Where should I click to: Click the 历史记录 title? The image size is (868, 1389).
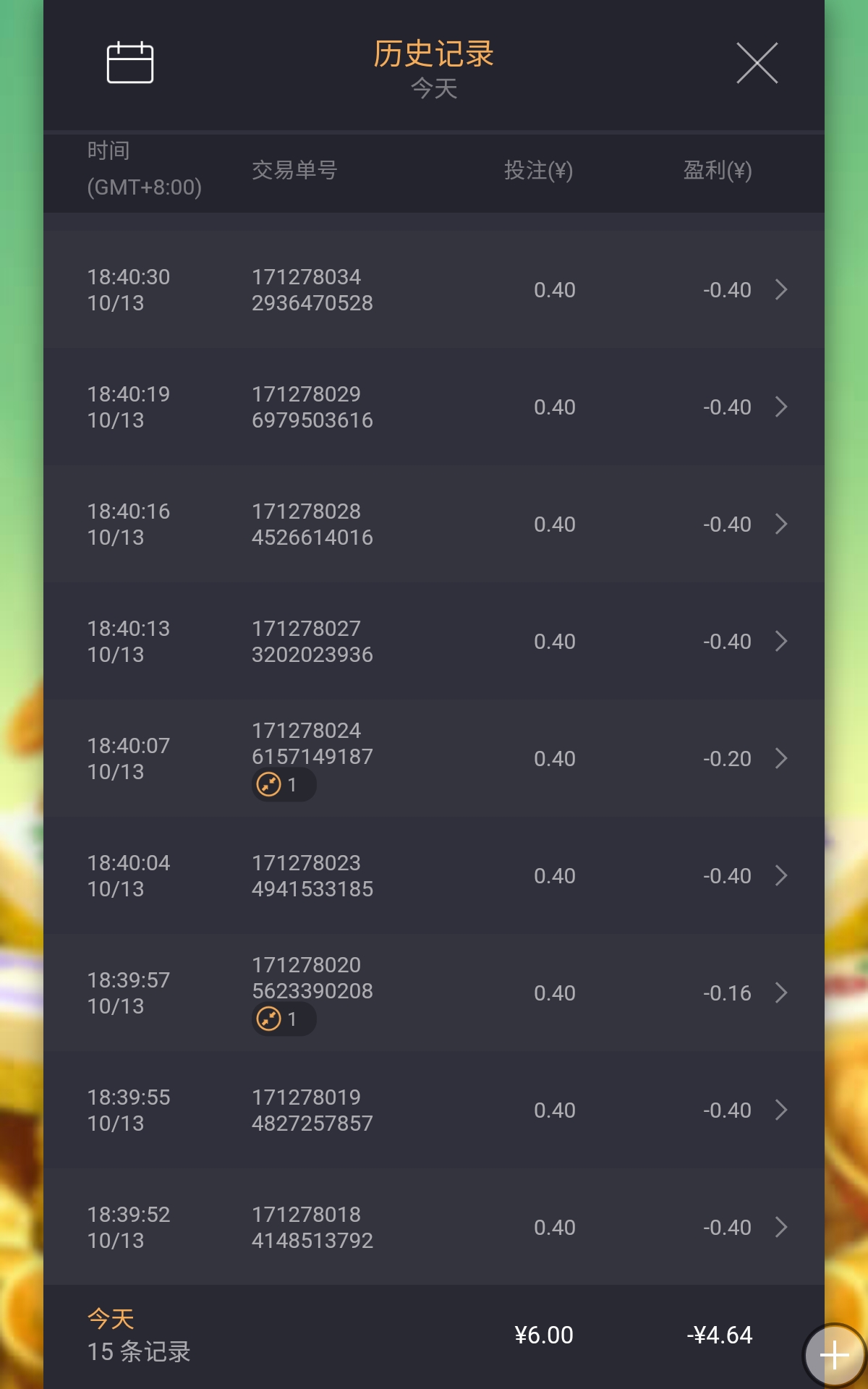(x=433, y=54)
